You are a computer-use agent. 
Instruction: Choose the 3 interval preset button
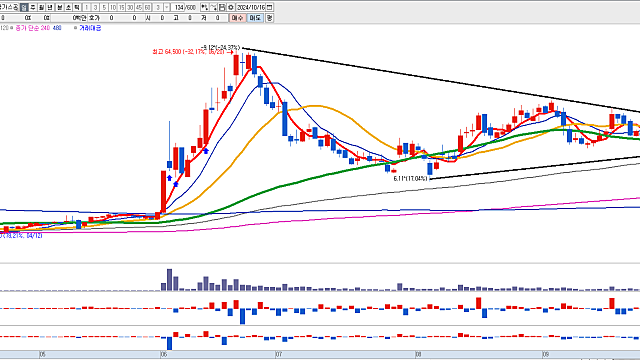tap(96, 7)
